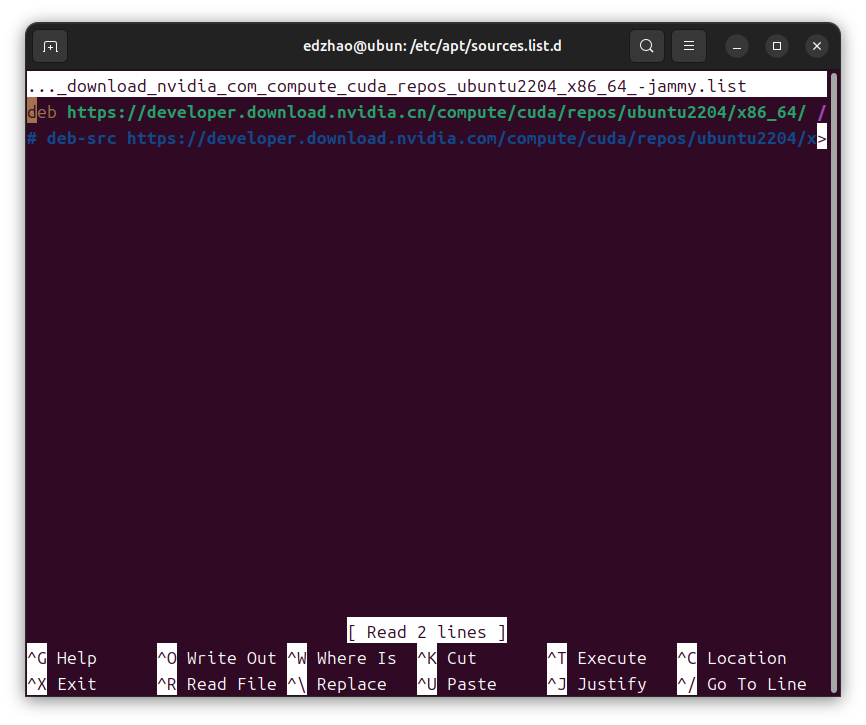Open terminal search
The height and width of the screenshot is (725, 866).
[x=647, y=46]
